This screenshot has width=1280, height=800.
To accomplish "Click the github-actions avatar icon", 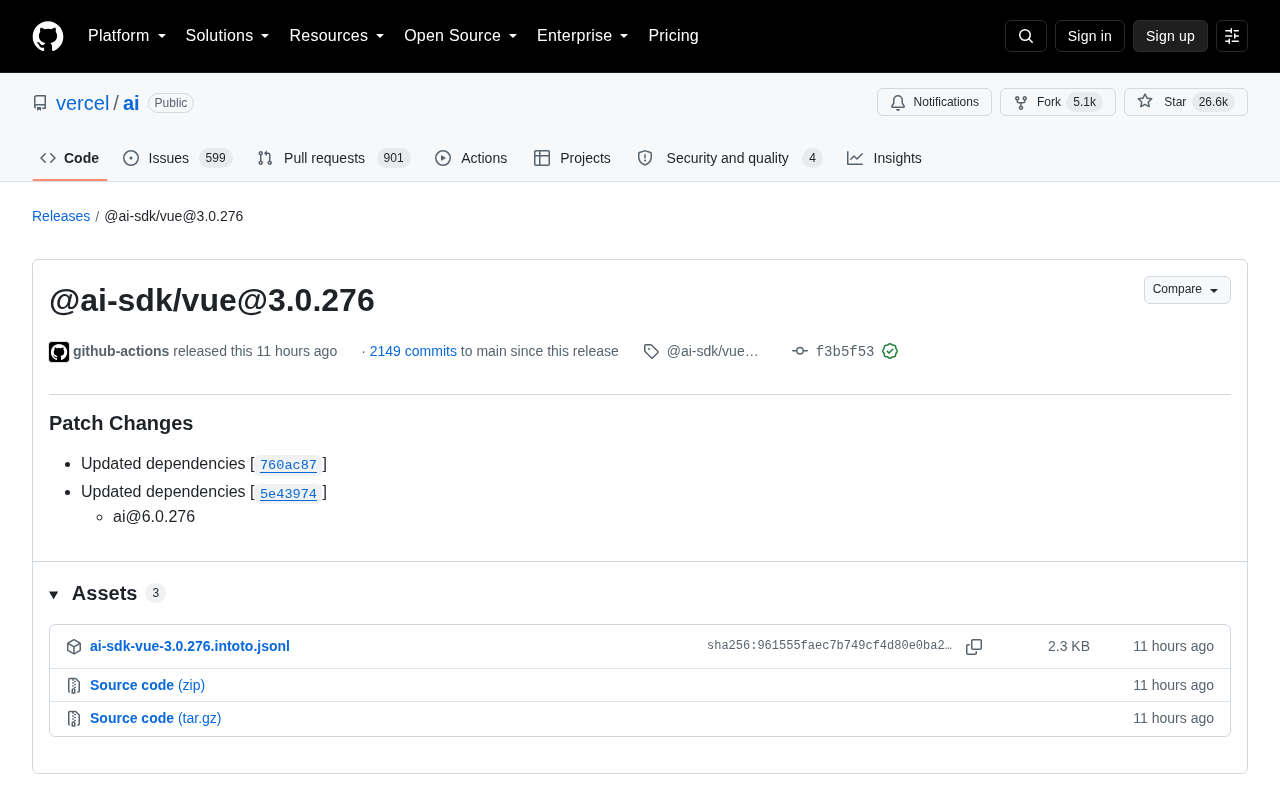I will coord(59,352).
